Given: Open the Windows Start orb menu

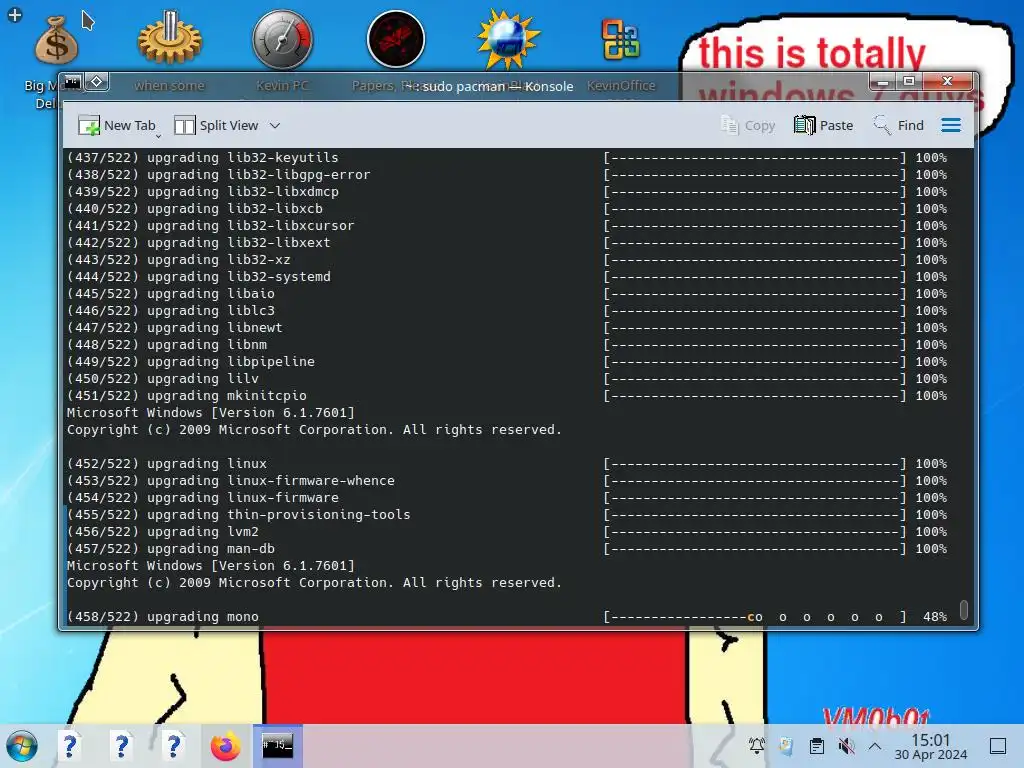Looking at the screenshot, I should [x=22, y=746].
